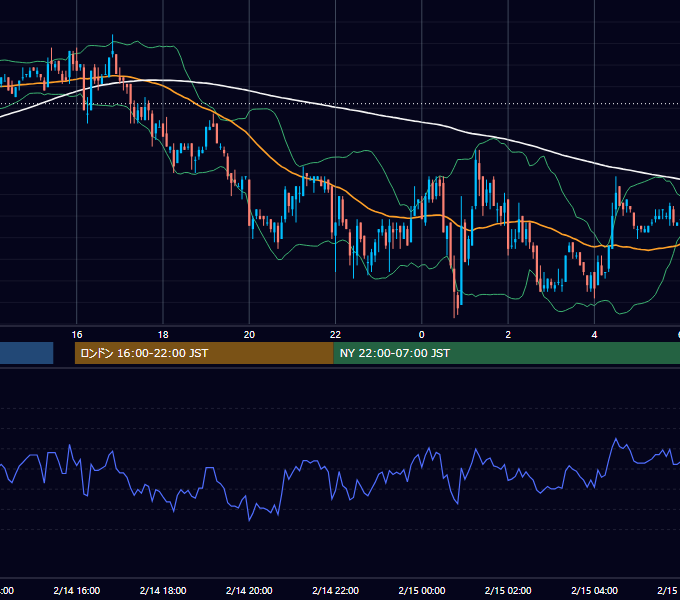This screenshot has width=680, height=600.
Task: Click the 2/14 22:00 time label
Action: click(x=336, y=590)
